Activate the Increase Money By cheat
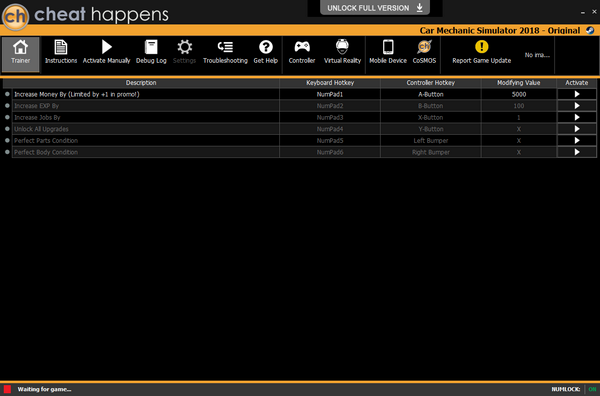This screenshot has width=600, height=396. click(577, 94)
